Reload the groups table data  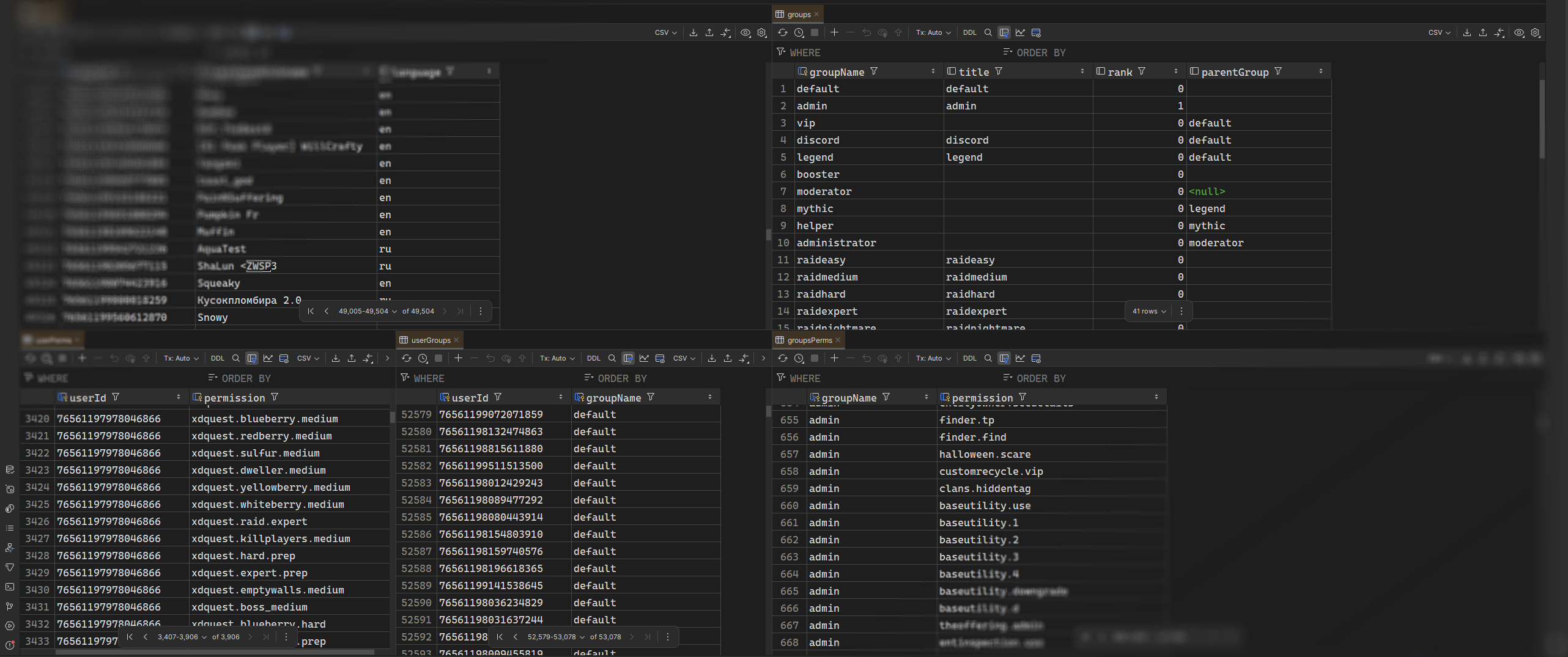[x=783, y=32]
